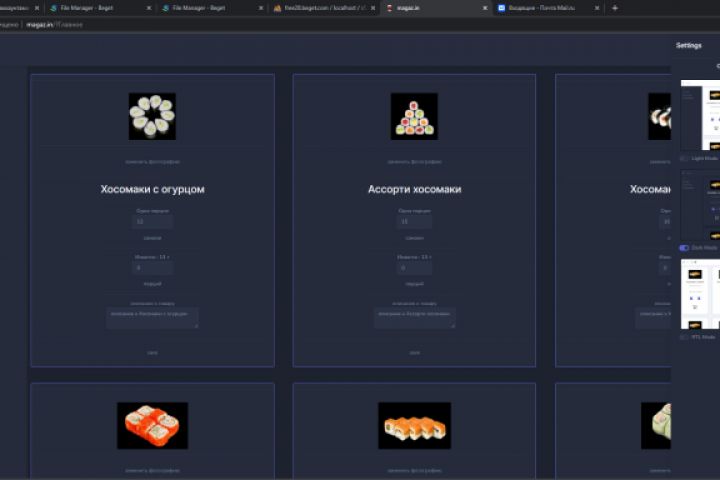Select the Dark Mode preview thumbnail
This screenshot has height=480, width=720.
pos(700,204)
